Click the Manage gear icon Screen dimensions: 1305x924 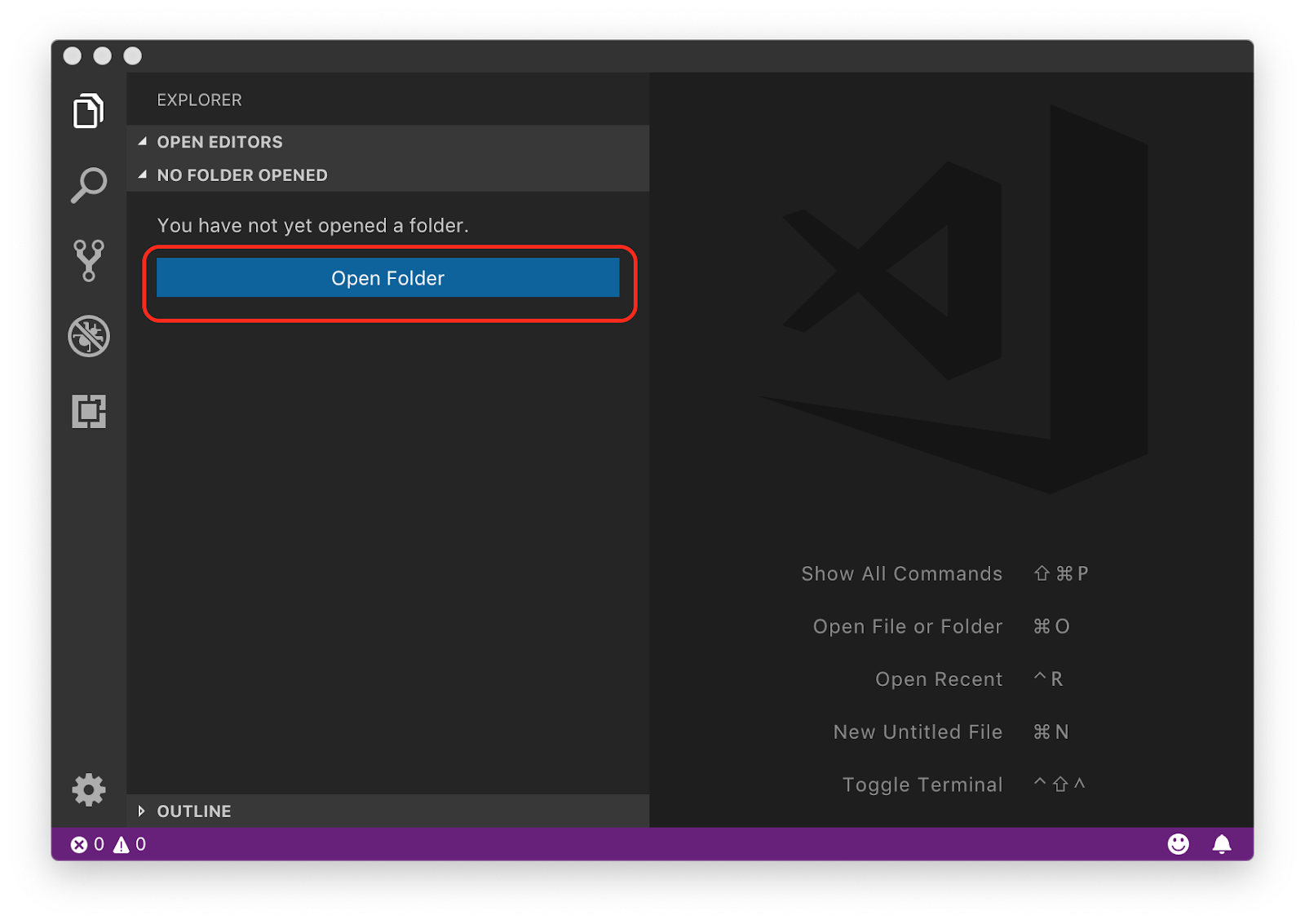pos(88,789)
